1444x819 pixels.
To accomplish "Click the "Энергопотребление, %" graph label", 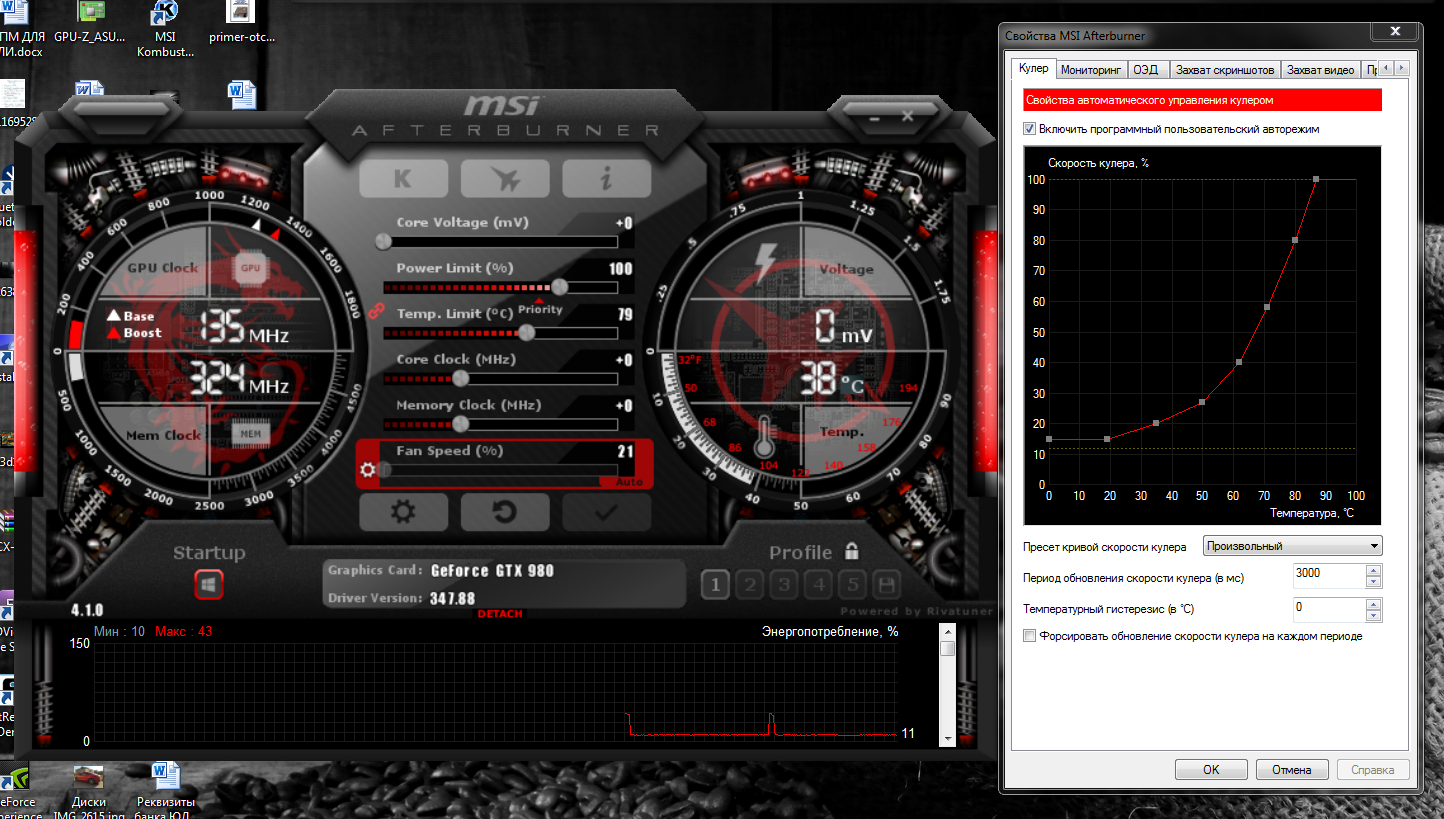I will click(x=830, y=631).
